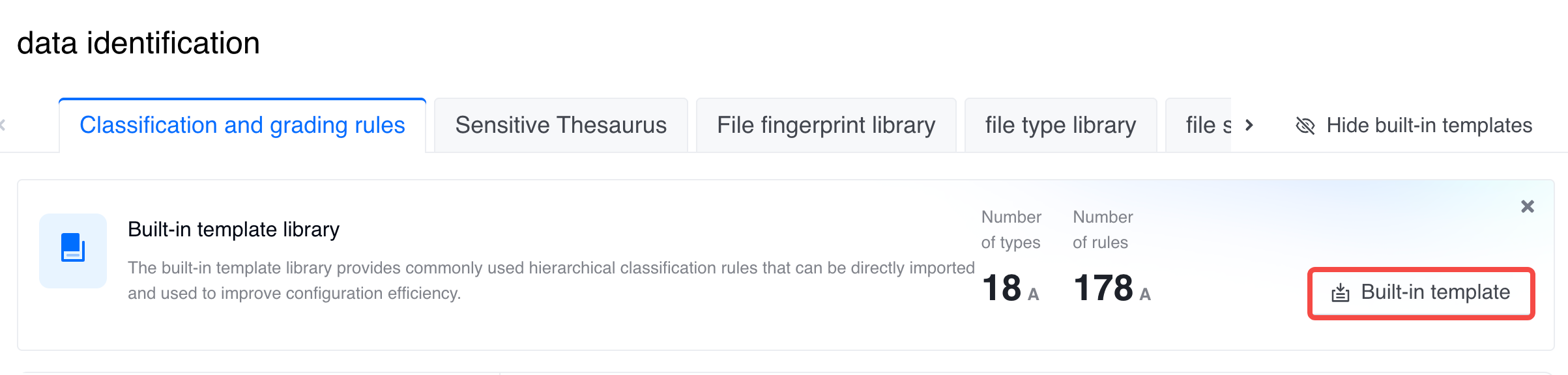Click the 'Number of rules' label
The width and height of the screenshot is (1568, 375).
pos(1103,230)
